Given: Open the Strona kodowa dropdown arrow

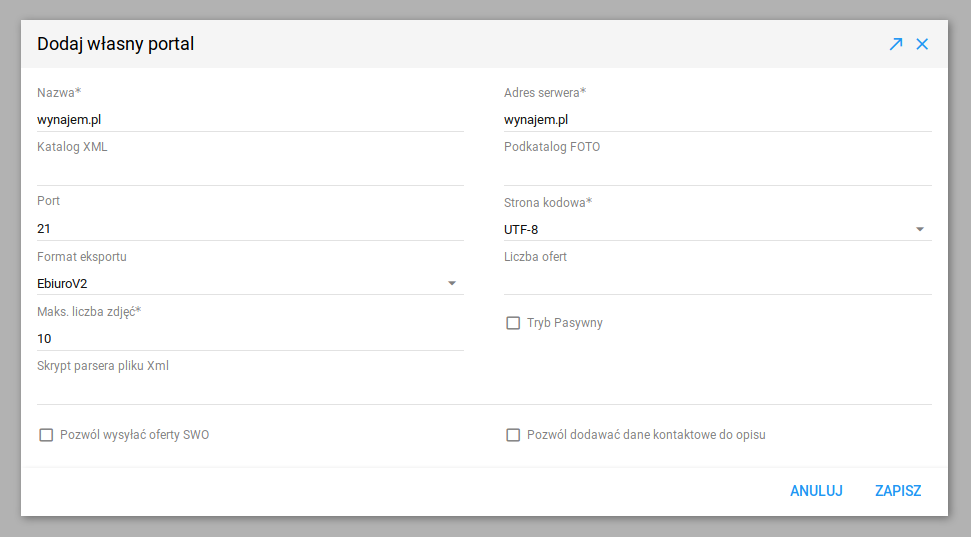Looking at the screenshot, I should click(920, 229).
